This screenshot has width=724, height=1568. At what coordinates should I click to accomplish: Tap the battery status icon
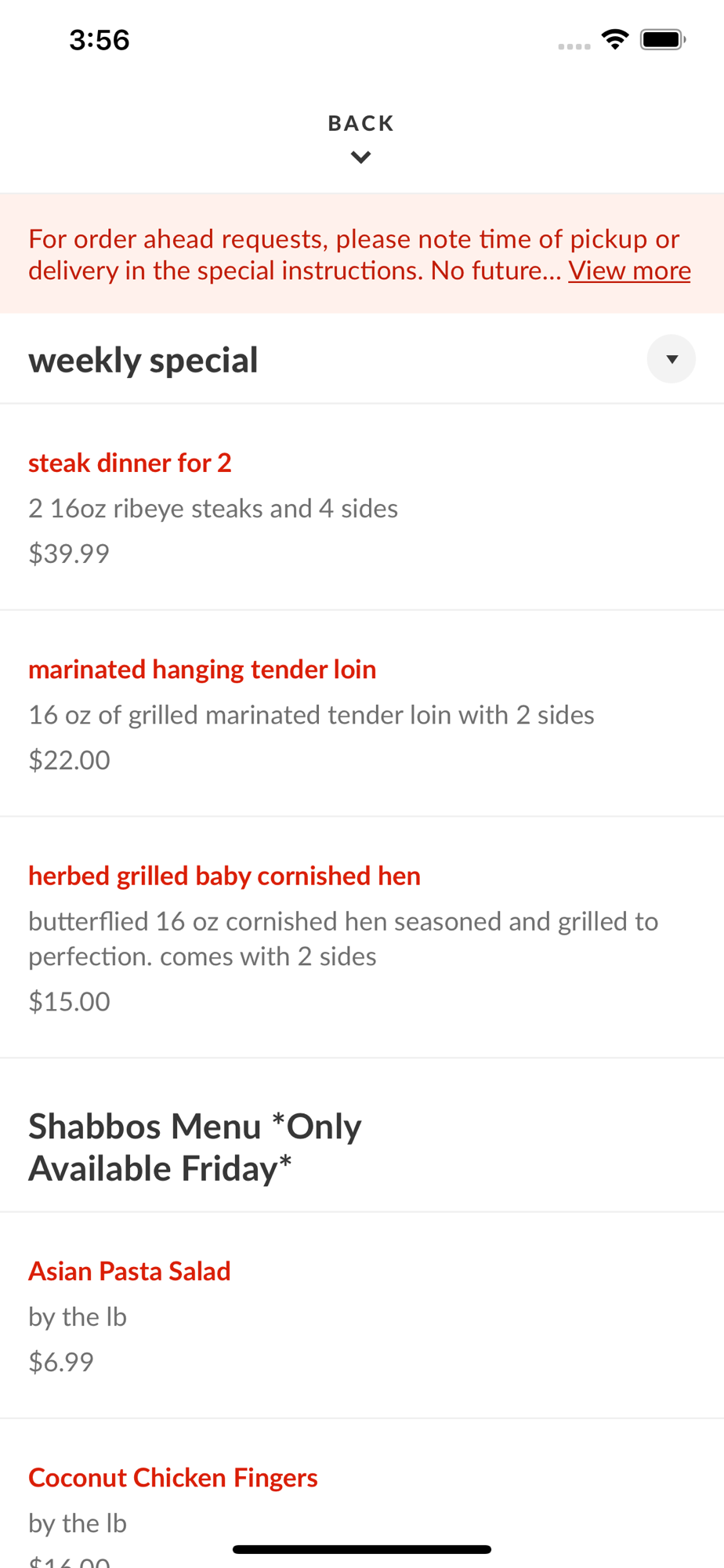pyautogui.click(x=663, y=39)
